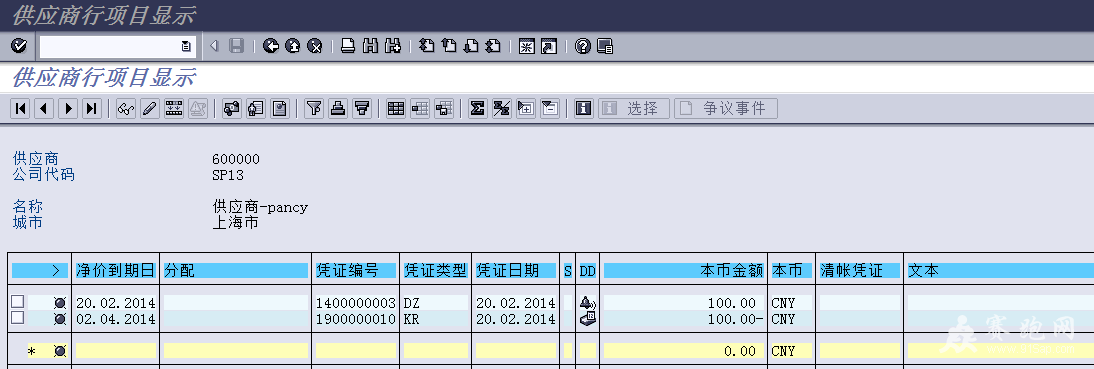
Task: Select layout icon
Action: [419, 108]
